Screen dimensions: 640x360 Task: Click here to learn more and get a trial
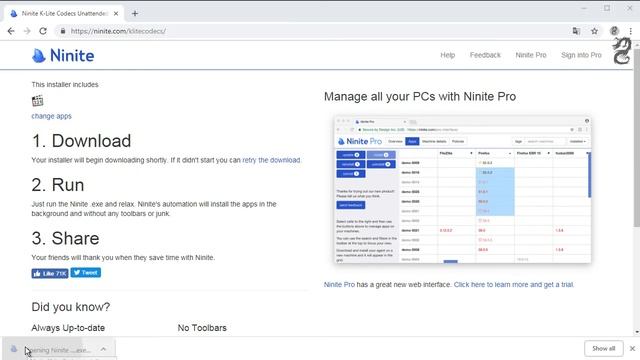pyautogui.click(x=514, y=284)
